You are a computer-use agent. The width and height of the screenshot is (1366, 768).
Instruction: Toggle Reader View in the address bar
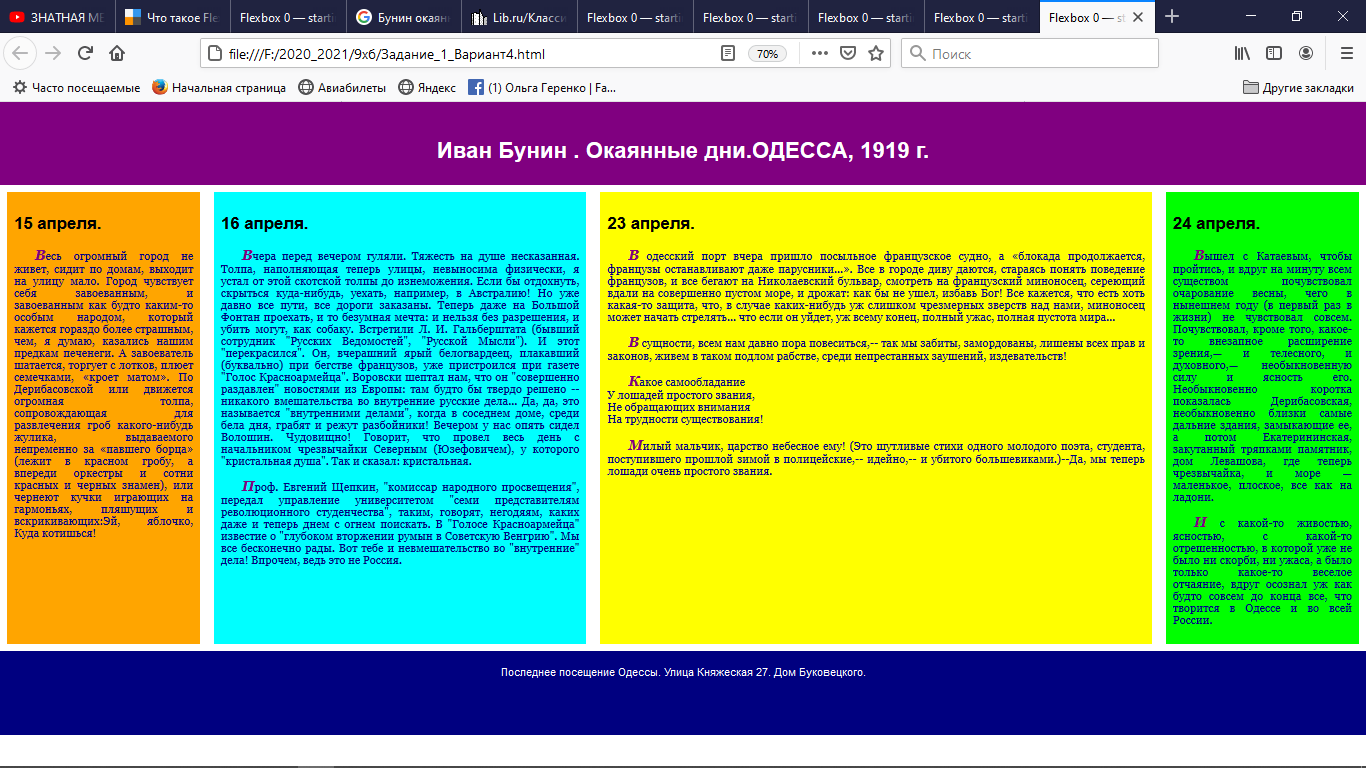click(728, 54)
